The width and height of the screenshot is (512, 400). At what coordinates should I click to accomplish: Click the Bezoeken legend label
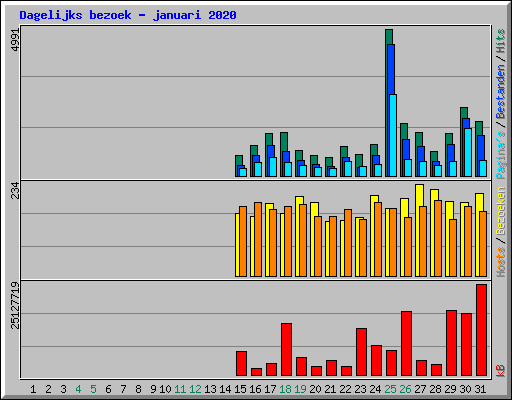500,211
